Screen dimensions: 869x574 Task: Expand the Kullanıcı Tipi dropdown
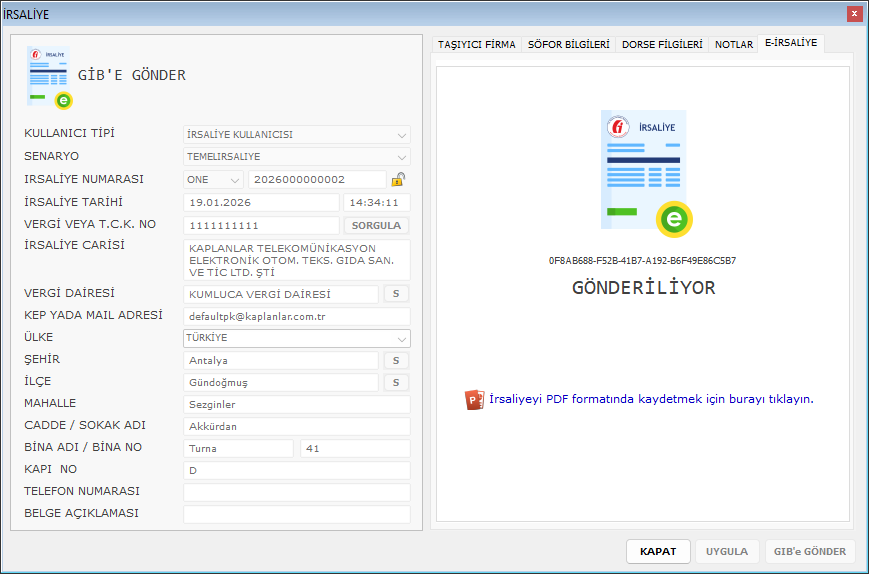tap(401, 135)
